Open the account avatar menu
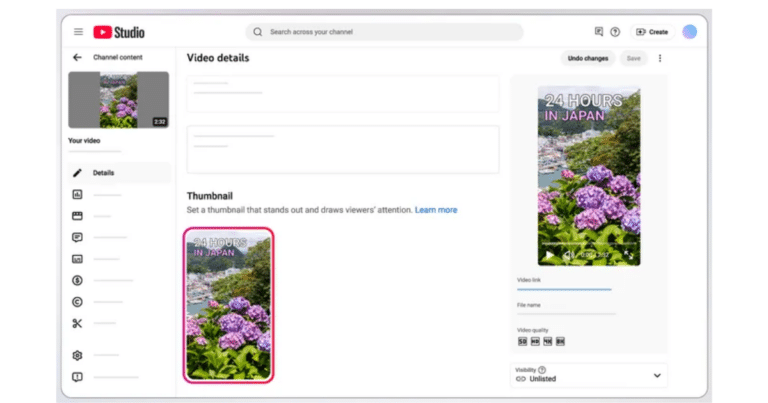768x403 pixels. coord(690,32)
